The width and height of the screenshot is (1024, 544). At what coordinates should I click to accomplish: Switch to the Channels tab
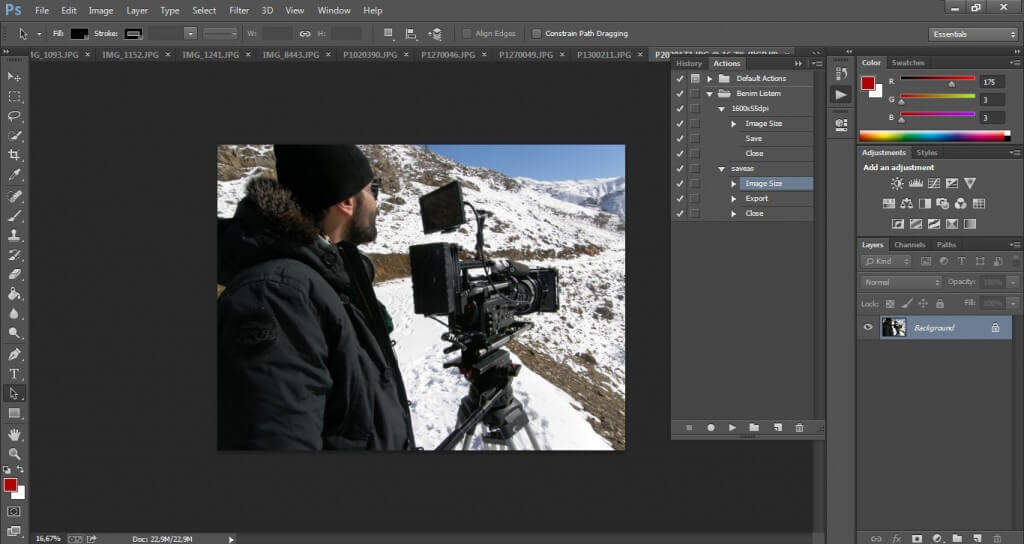[909, 245]
